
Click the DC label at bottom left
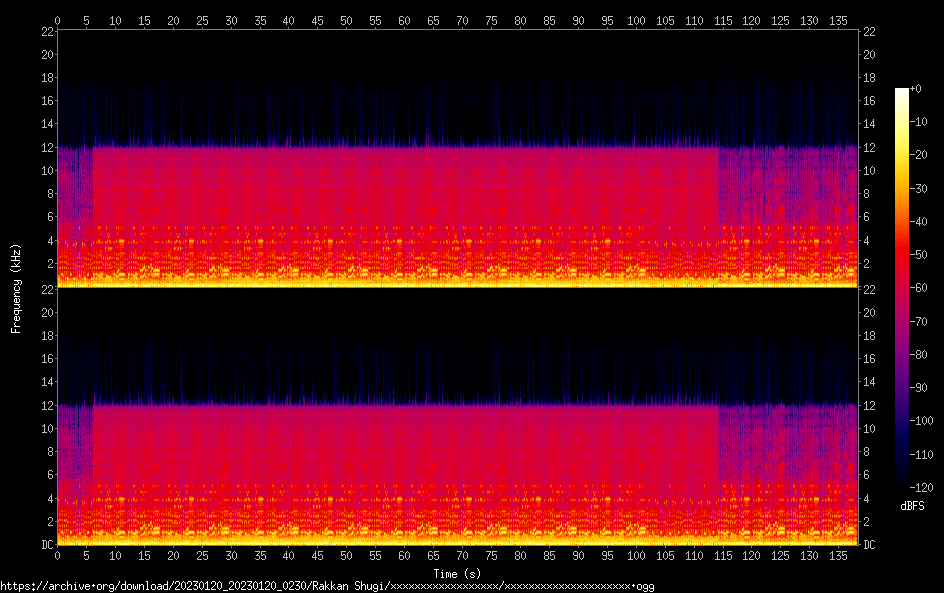45,545
